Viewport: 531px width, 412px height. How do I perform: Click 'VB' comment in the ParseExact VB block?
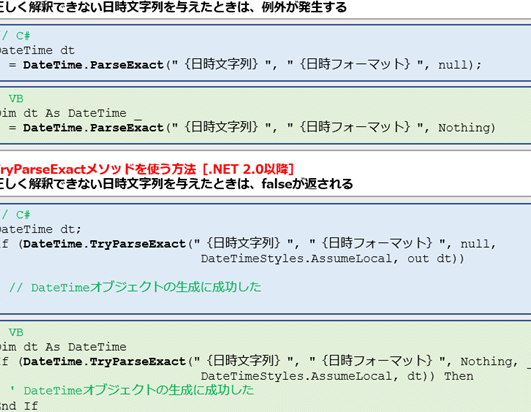click(x=16, y=99)
